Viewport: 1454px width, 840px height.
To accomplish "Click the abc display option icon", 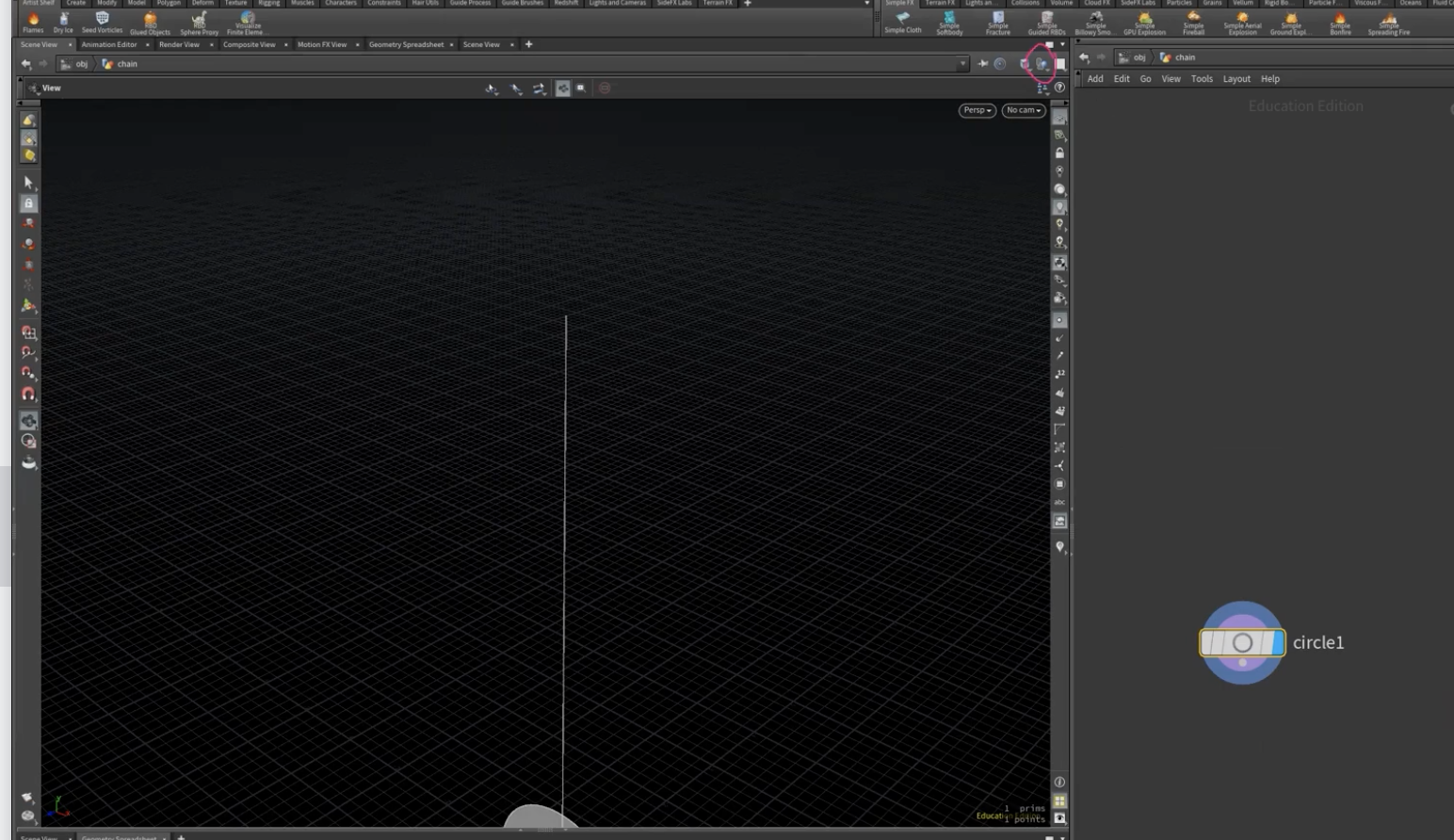I will [1059, 502].
